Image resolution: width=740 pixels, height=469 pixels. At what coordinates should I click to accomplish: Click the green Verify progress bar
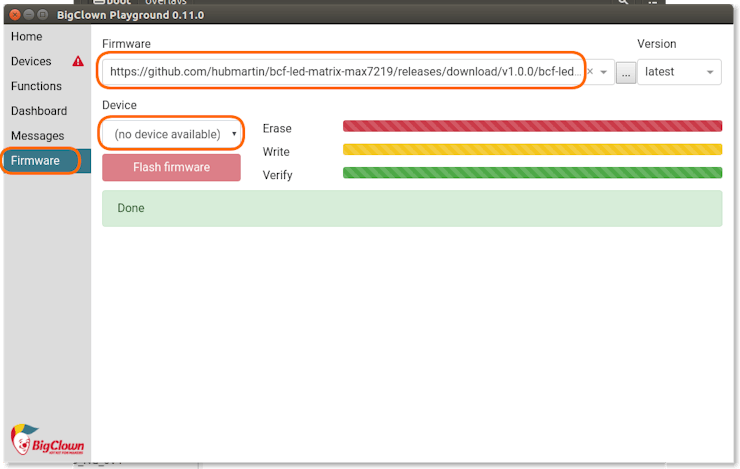(x=532, y=173)
